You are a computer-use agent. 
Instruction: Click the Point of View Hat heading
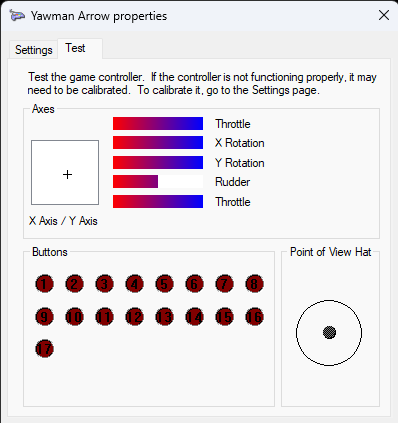tap(330, 252)
